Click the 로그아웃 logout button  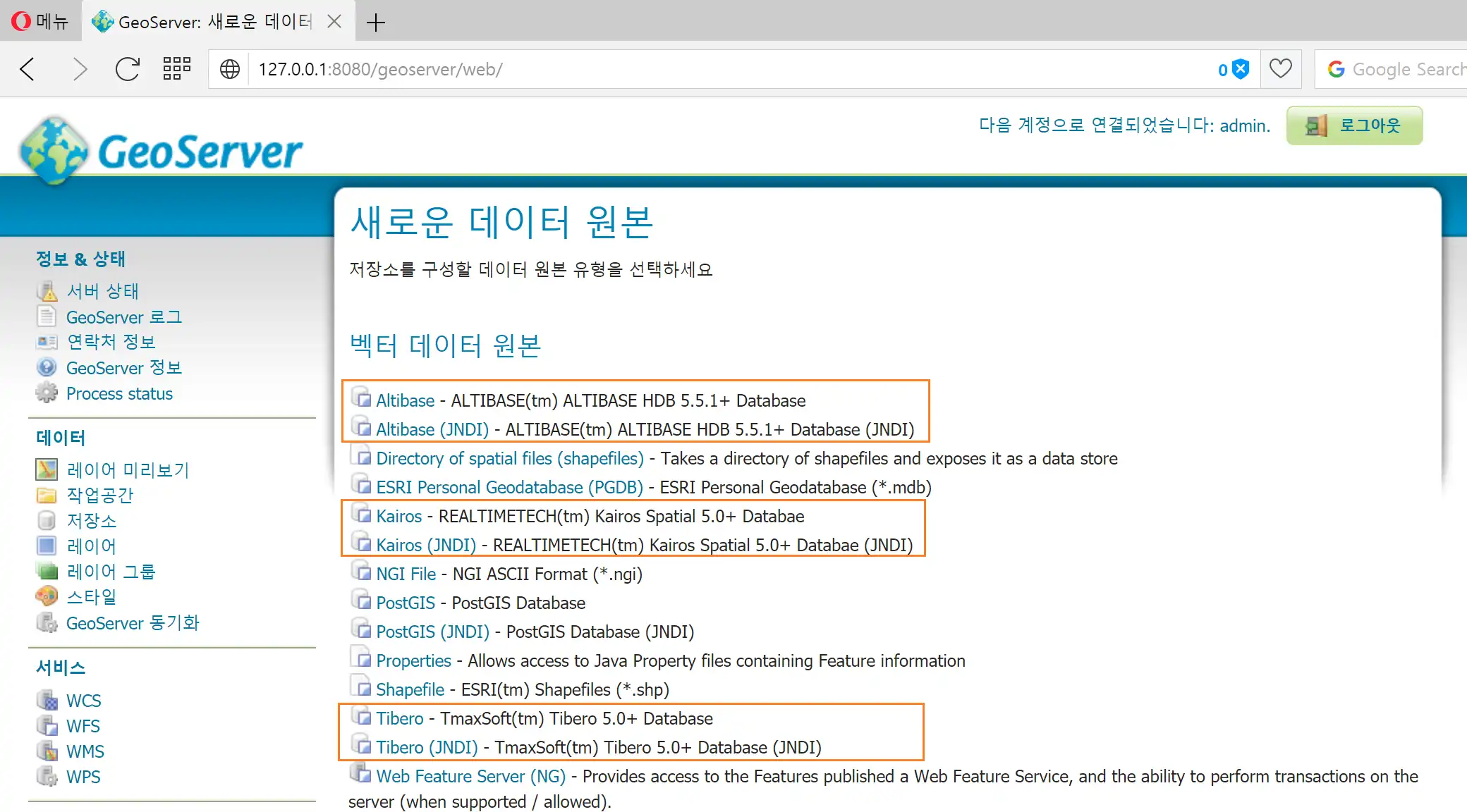click(x=1354, y=125)
